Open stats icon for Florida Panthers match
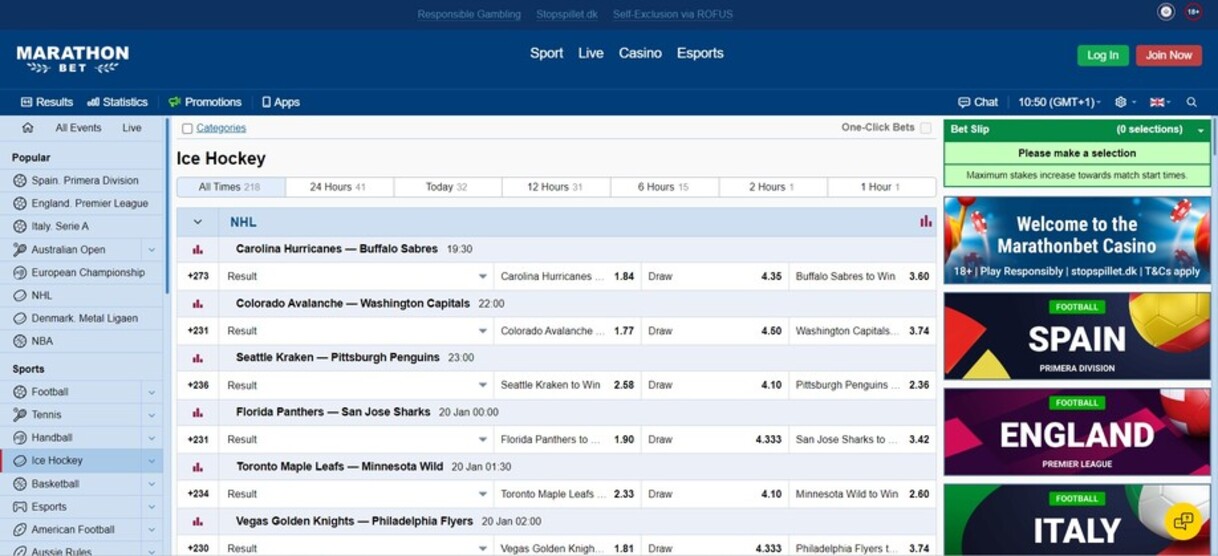 point(197,412)
